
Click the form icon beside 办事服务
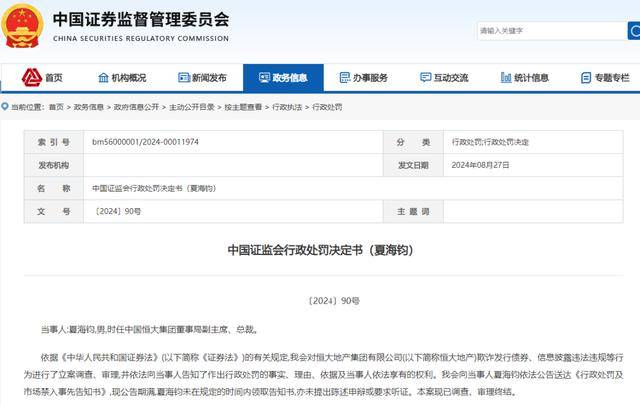[345, 77]
